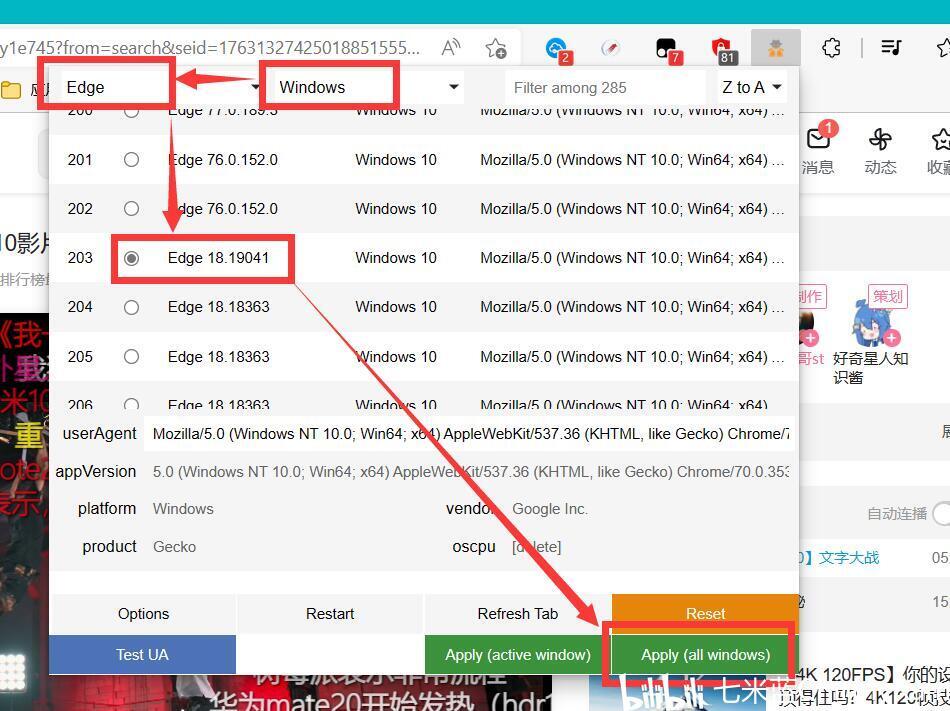Click the blue Test UA button
Screen dimensions: 950x711
click(142, 655)
